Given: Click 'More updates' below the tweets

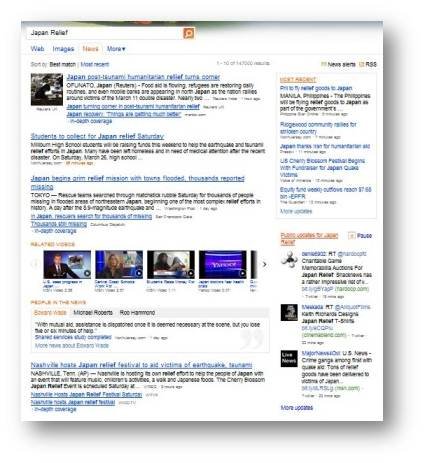Looking at the screenshot, I should click(297, 408).
